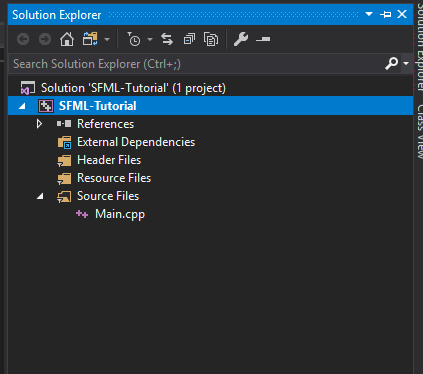Switch to Solution Explorer side tab
This screenshot has width=423, height=374.
(x=420, y=47)
